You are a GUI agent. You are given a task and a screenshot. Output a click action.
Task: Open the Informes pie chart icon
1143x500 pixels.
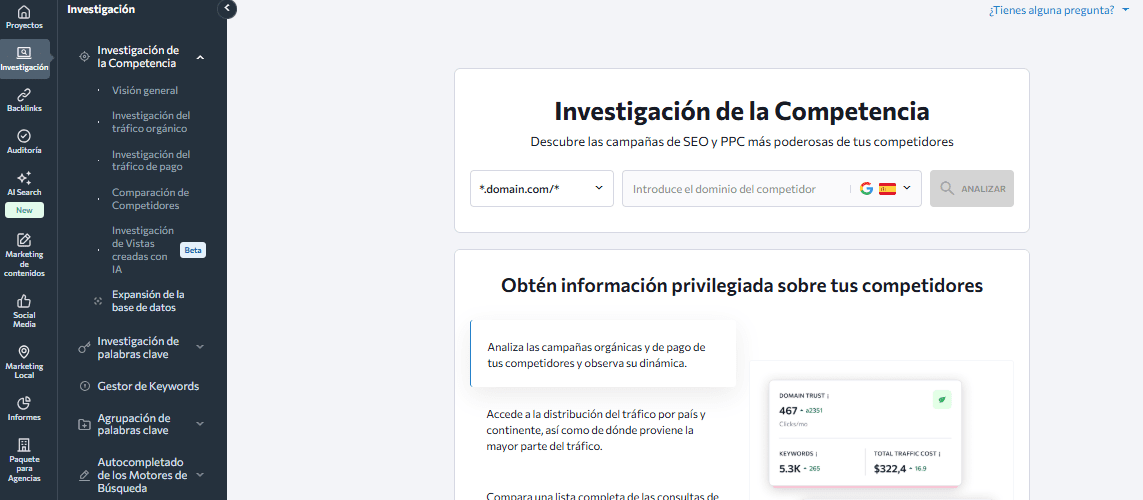[24, 403]
